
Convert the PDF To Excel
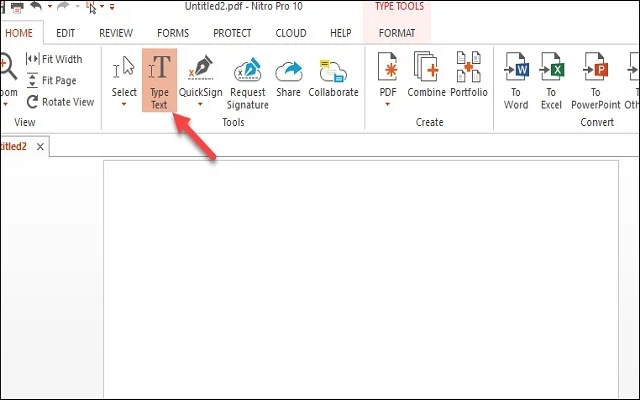point(551,81)
